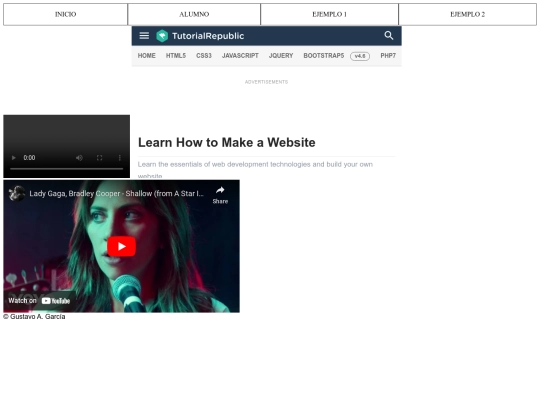Select the JAVASCRIPT nav item

(x=240, y=56)
